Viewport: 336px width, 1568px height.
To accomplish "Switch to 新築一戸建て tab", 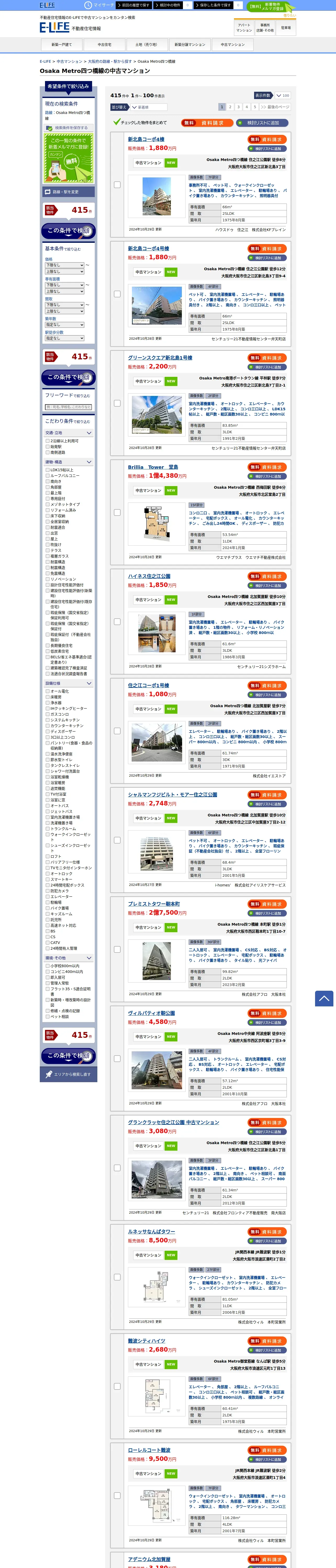I will [x=61, y=44].
